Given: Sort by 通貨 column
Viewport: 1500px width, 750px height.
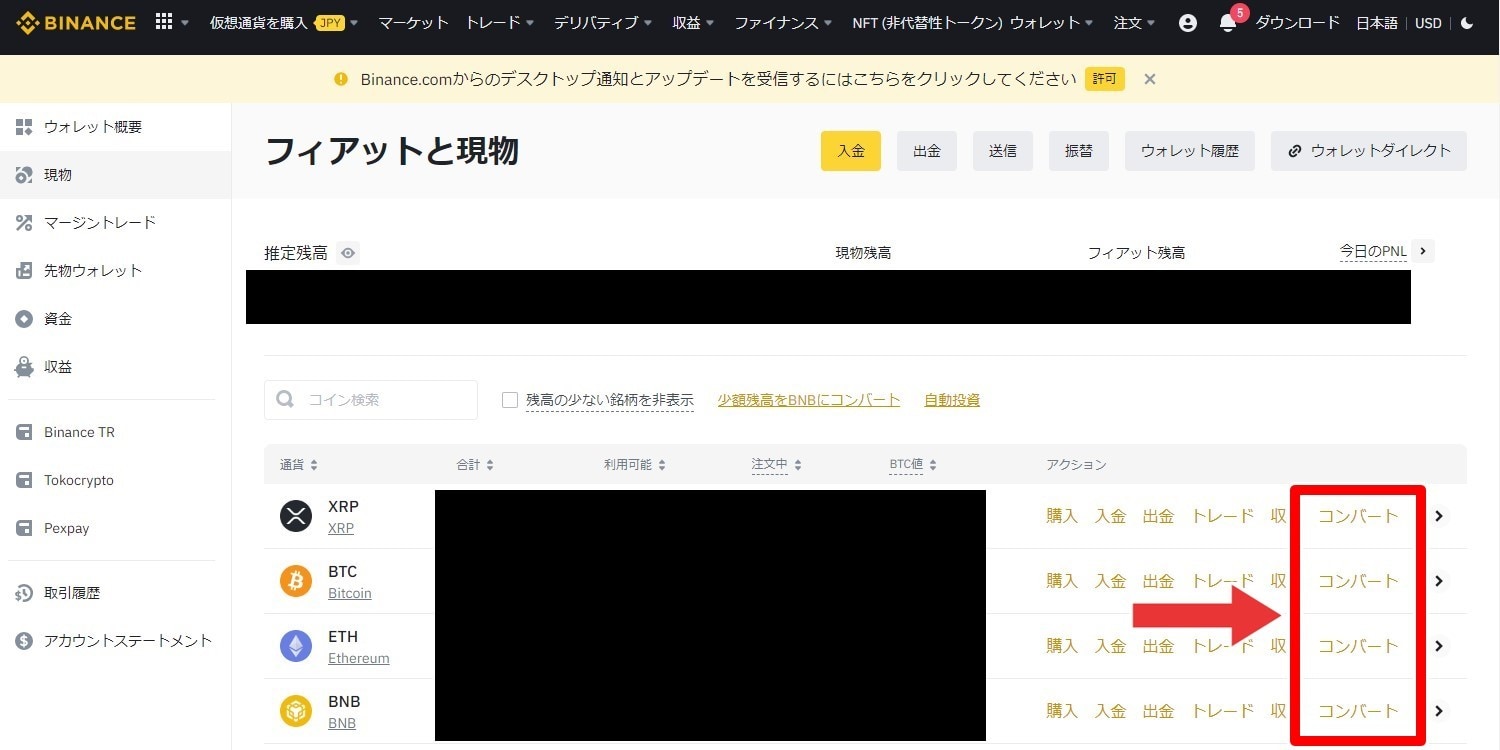Looking at the screenshot, I should click(x=299, y=465).
